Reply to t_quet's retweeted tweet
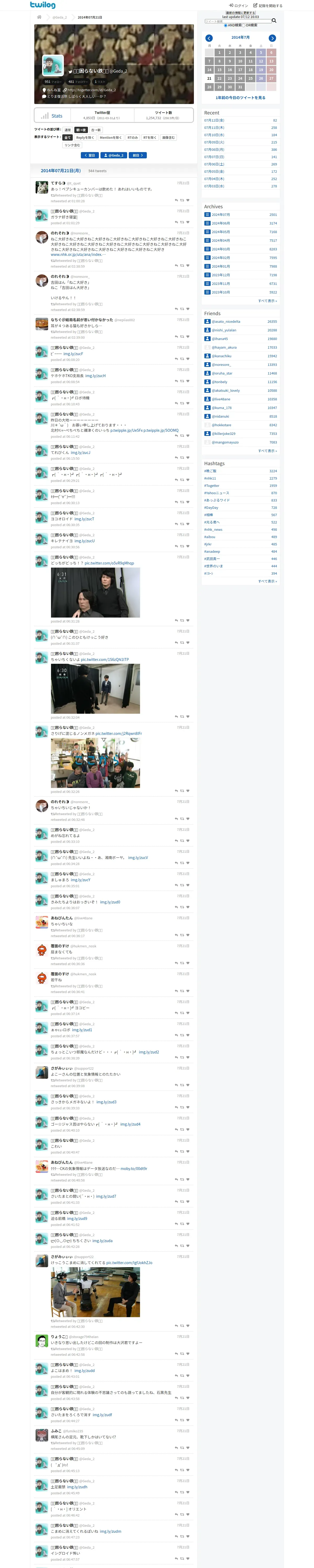Viewport: 314px width, 1568px height. click(x=176, y=200)
